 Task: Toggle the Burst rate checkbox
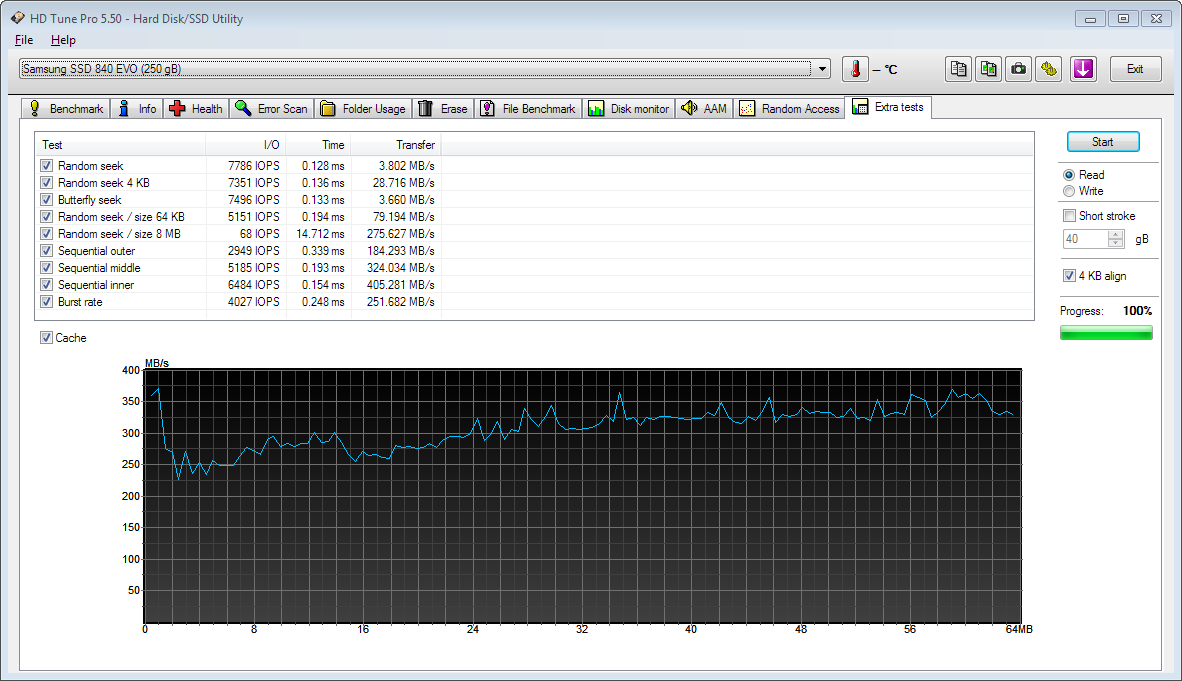point(47,302)
